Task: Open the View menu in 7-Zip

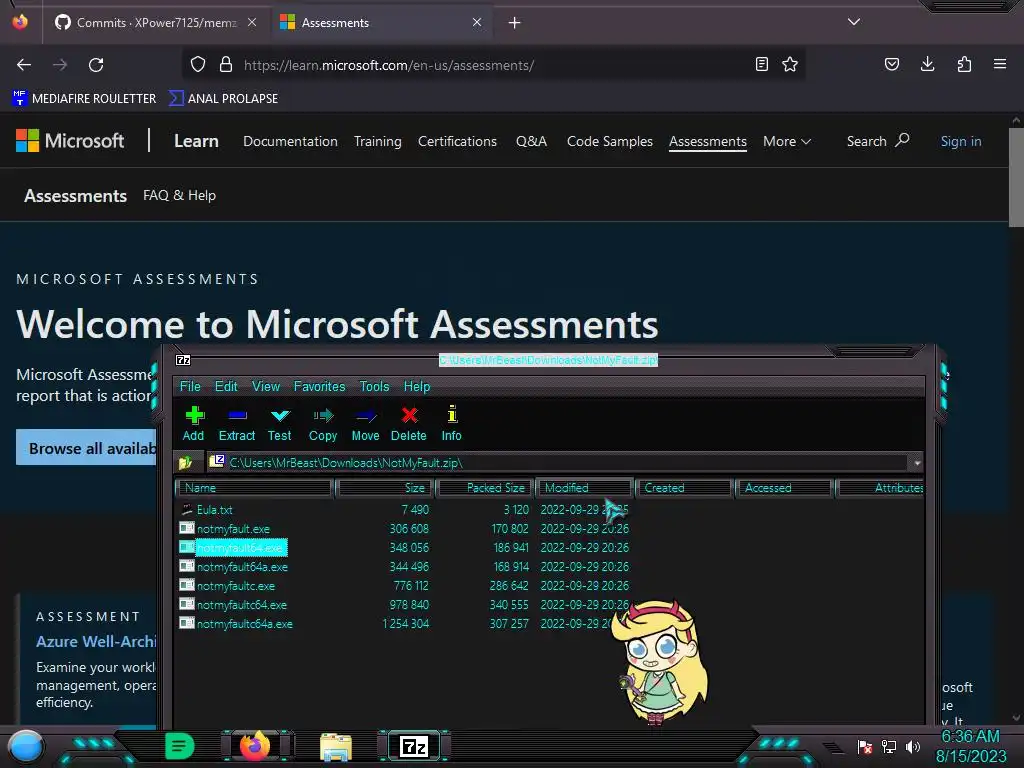Action: (x=266, y=386)
